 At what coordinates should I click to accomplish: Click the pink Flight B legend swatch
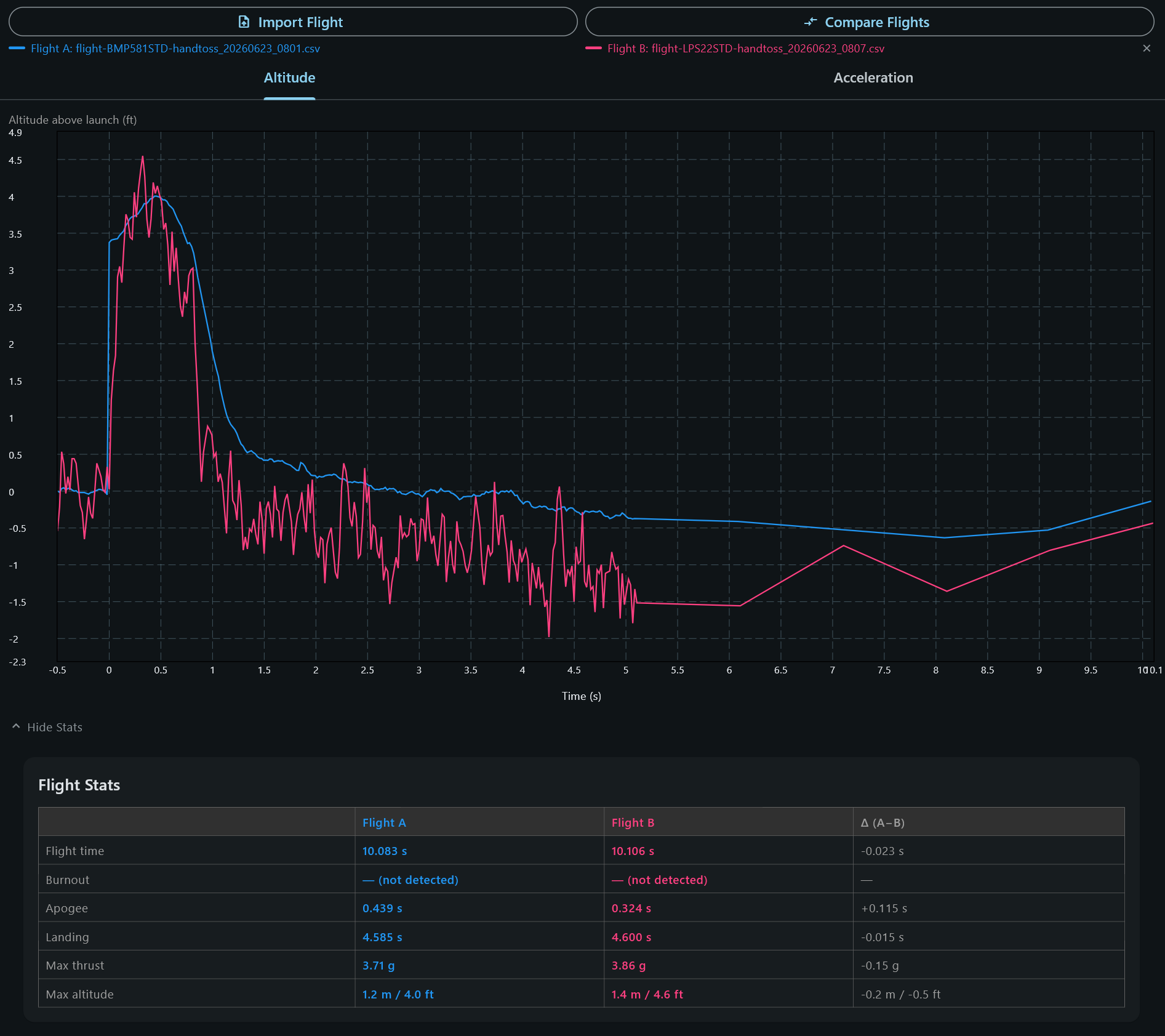pos(593,48)
